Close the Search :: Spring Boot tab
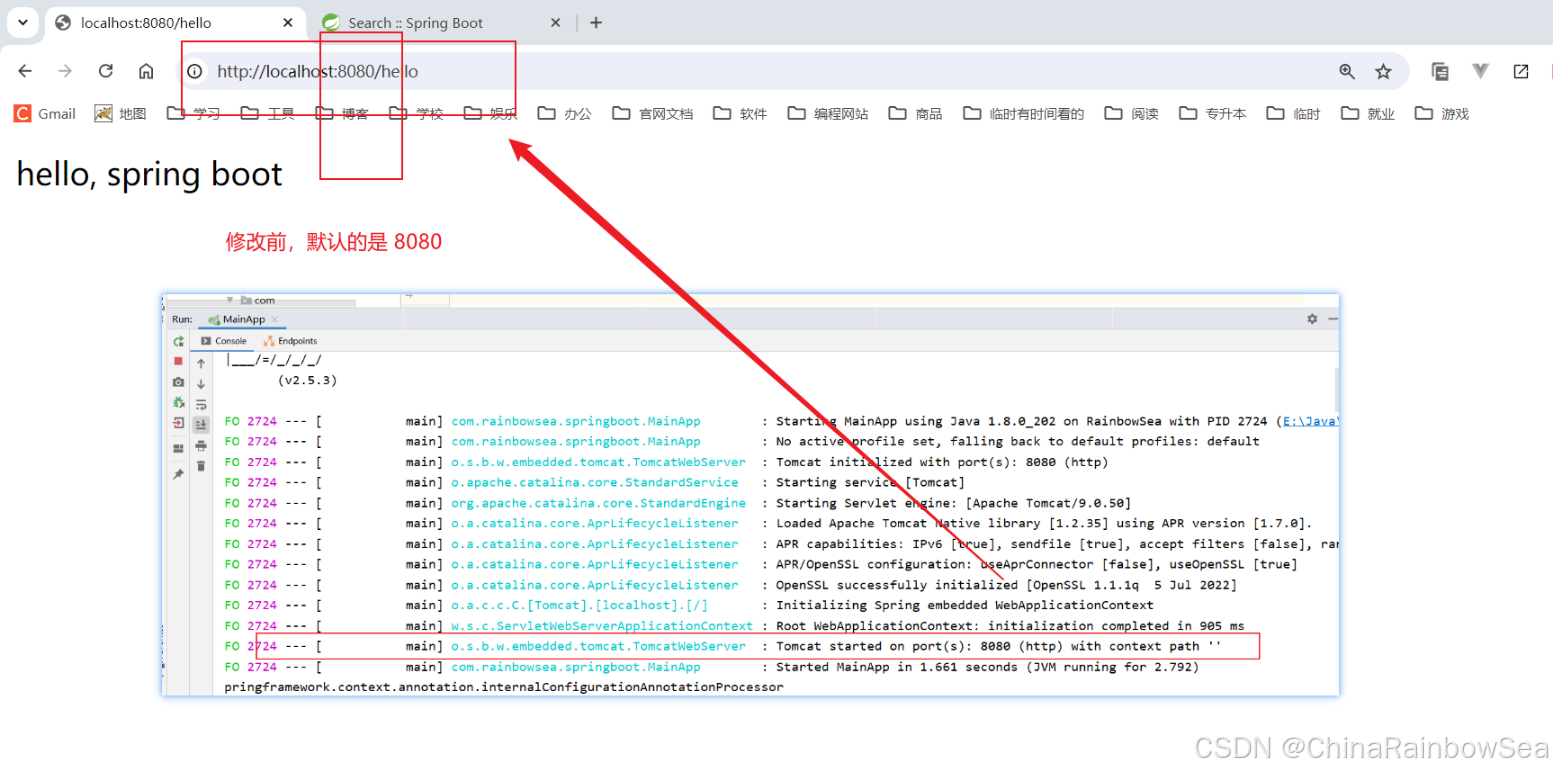Screen dimensions: 1553x775 [556, 23]
